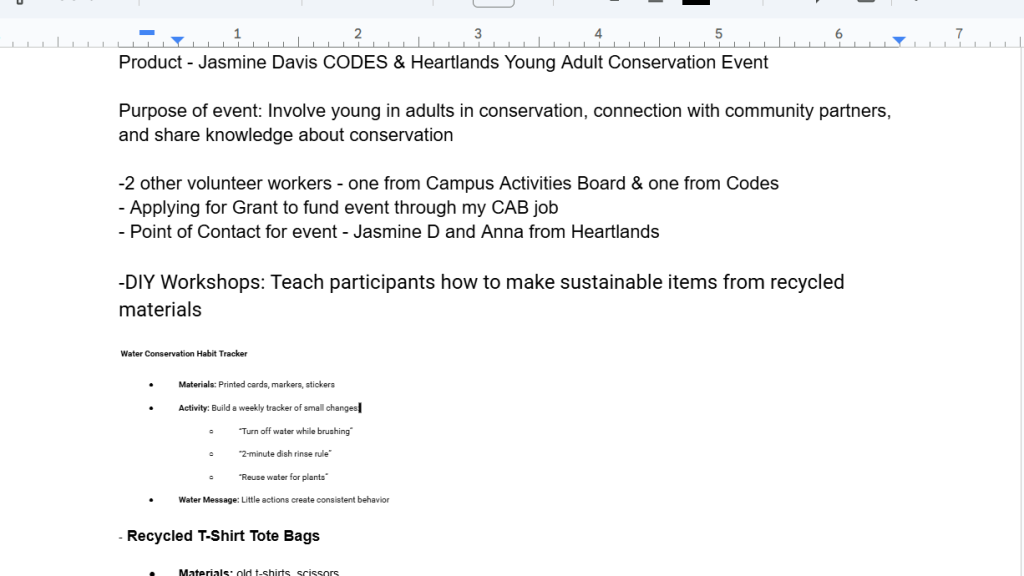Image resolution: width=1024 pixels, height=576 pixels.
Task: Click the 'Recycled T-Shirt Tote Bags' heading
Action: [x=223, y=536]
